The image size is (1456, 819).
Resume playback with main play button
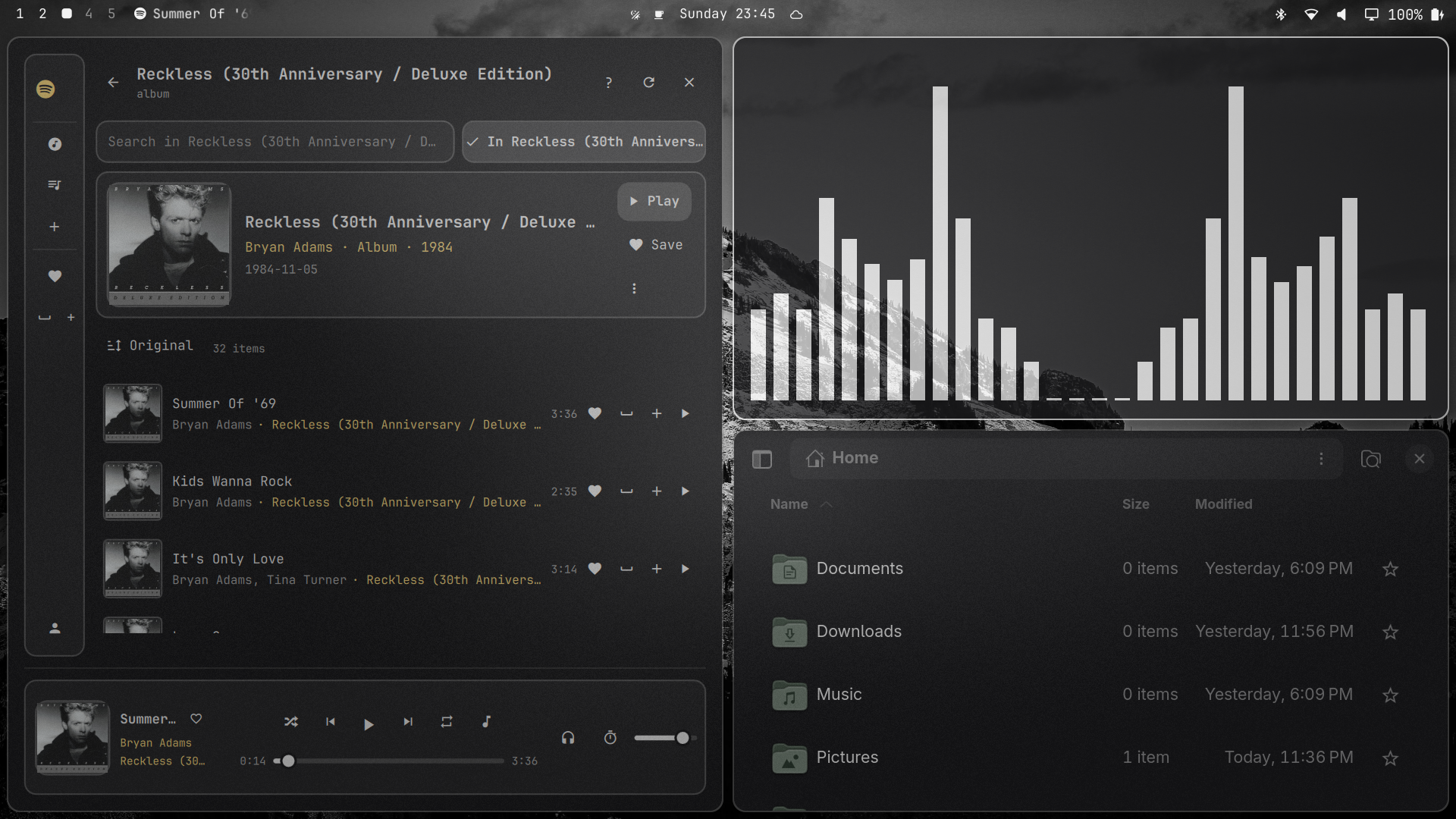pyautogui.click(x=369, y=724)
